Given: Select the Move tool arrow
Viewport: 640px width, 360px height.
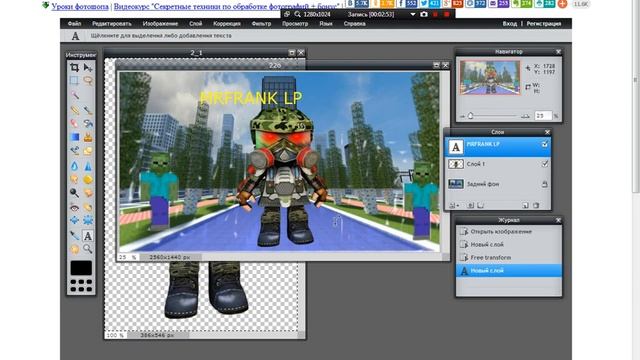Looking at the screenshot, I should coord(88,68).
